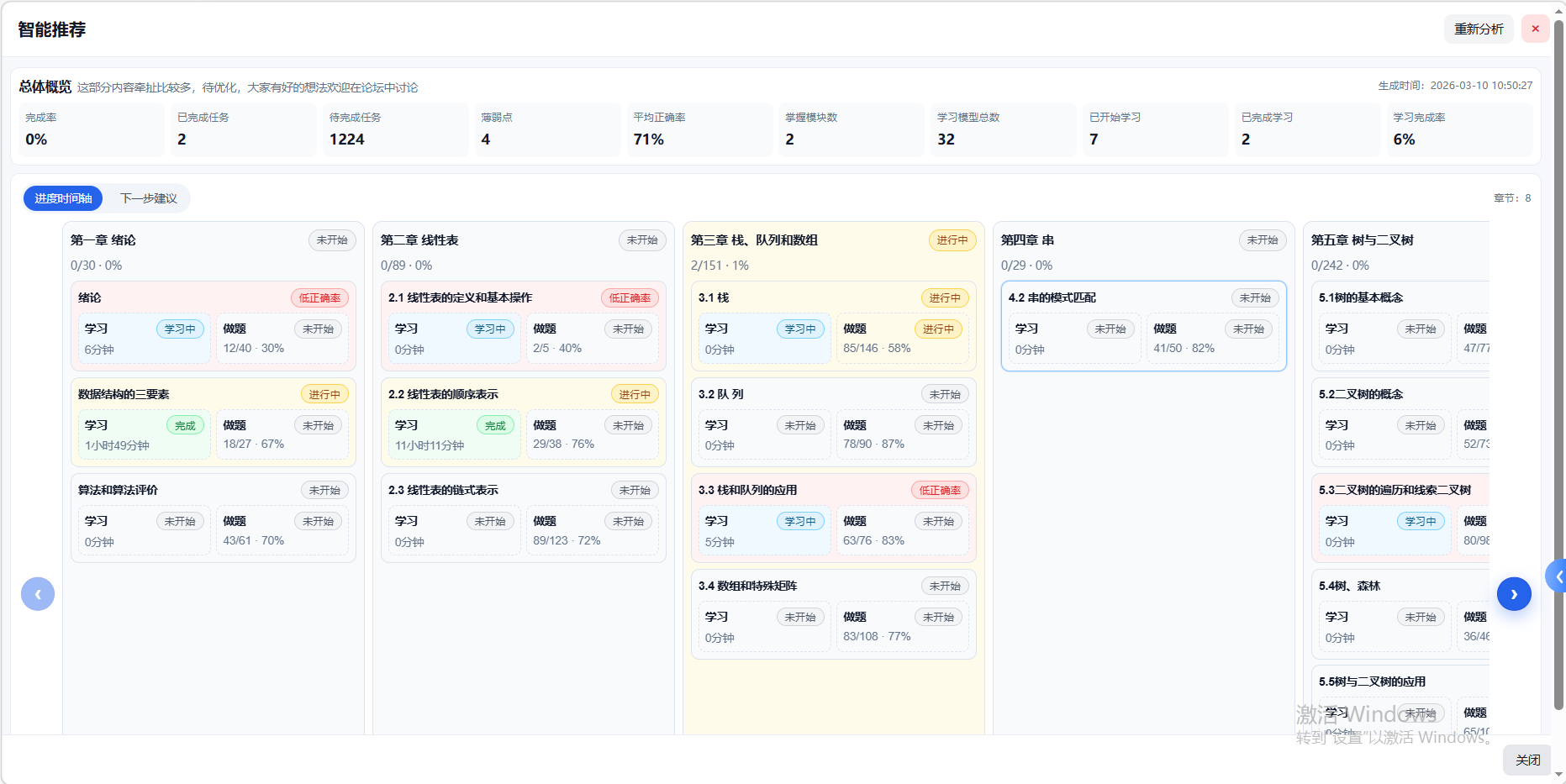Screen dimensions: 1566x784
Task: Click 进行中 badge on chapter three header
Action: click(952, 240)
